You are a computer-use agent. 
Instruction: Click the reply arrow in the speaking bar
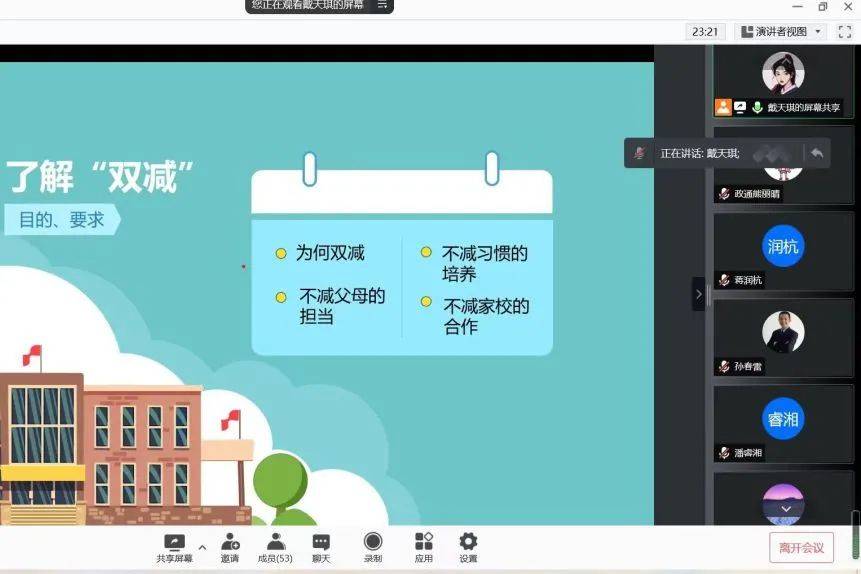coord(817,153)
